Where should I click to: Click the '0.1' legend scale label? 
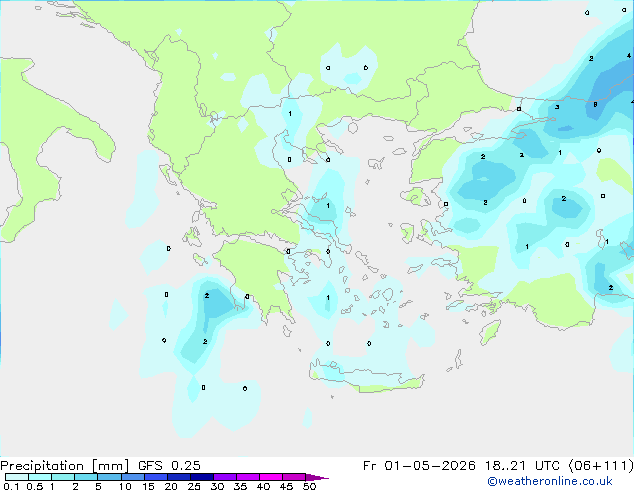click(x=11, y=486)
